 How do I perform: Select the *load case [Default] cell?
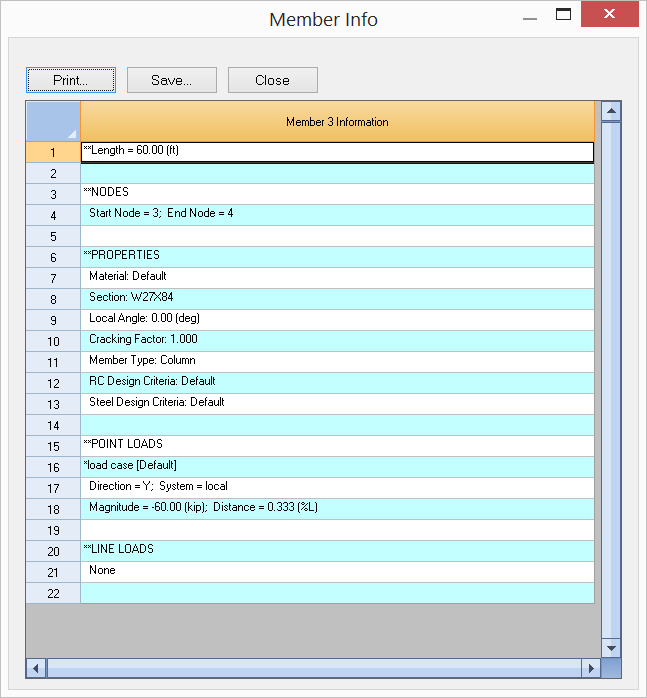337,467
